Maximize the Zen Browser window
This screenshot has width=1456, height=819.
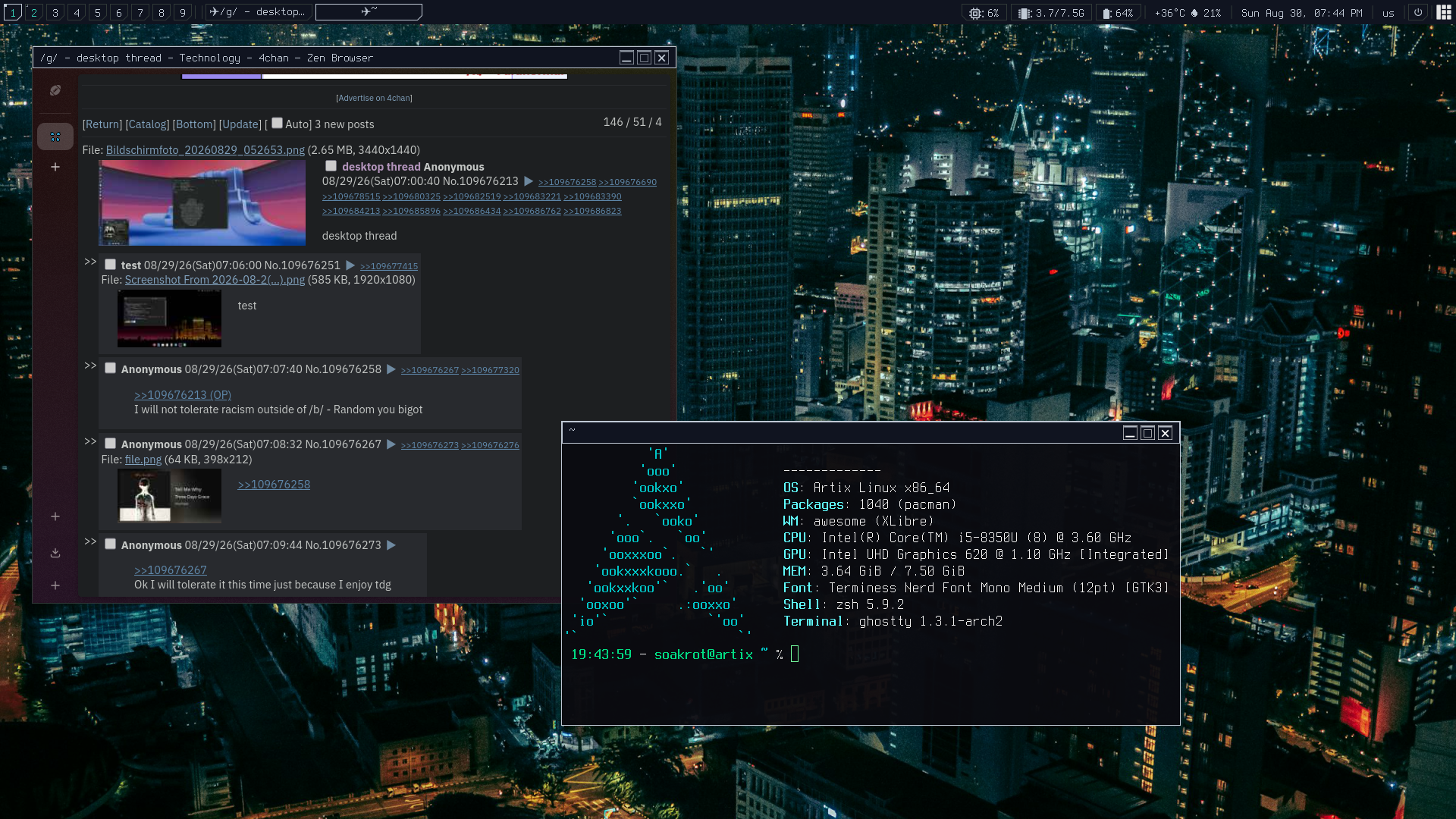click(x=644, y=58)
